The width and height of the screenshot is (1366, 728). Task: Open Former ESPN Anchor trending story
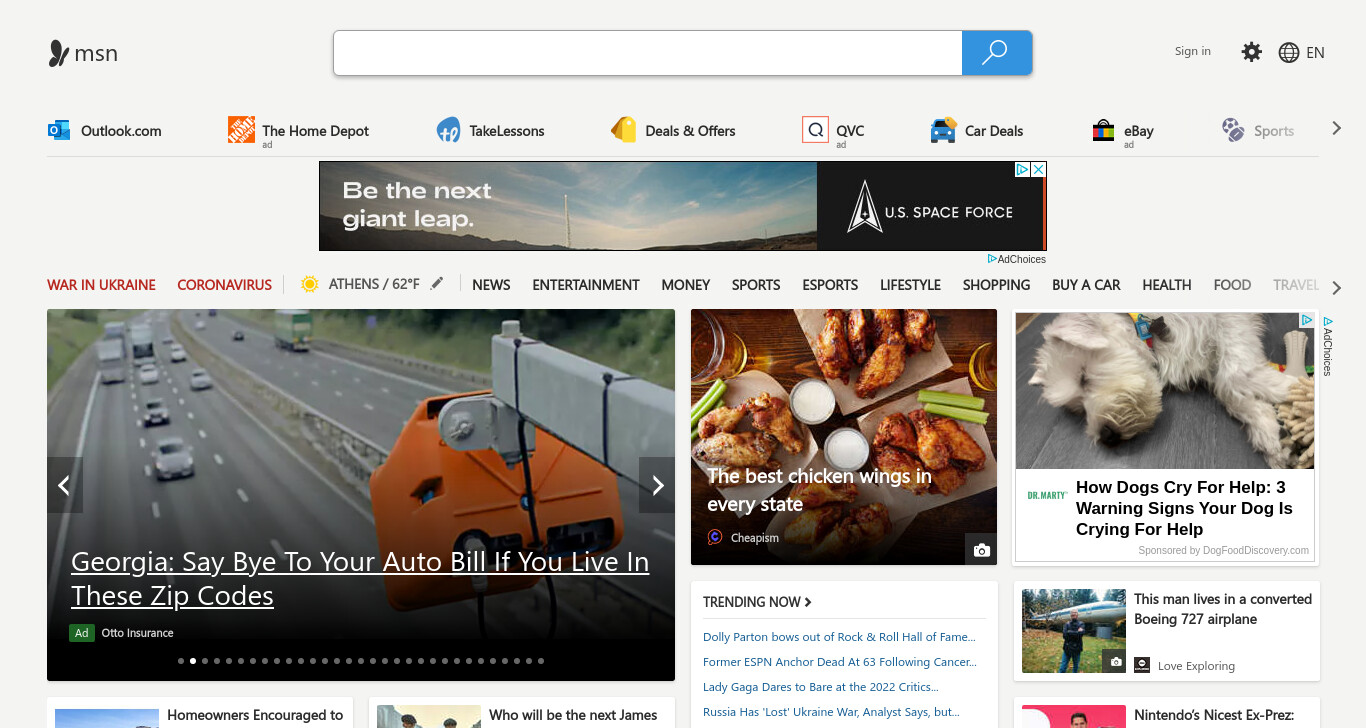pos(840,662)
